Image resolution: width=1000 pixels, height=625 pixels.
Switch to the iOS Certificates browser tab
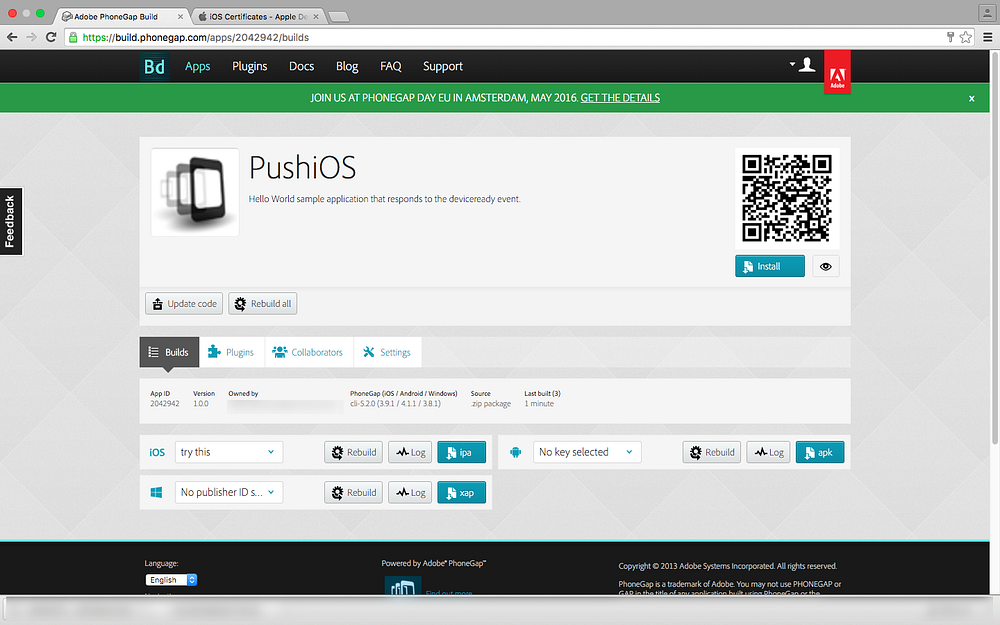coord(259,17)
